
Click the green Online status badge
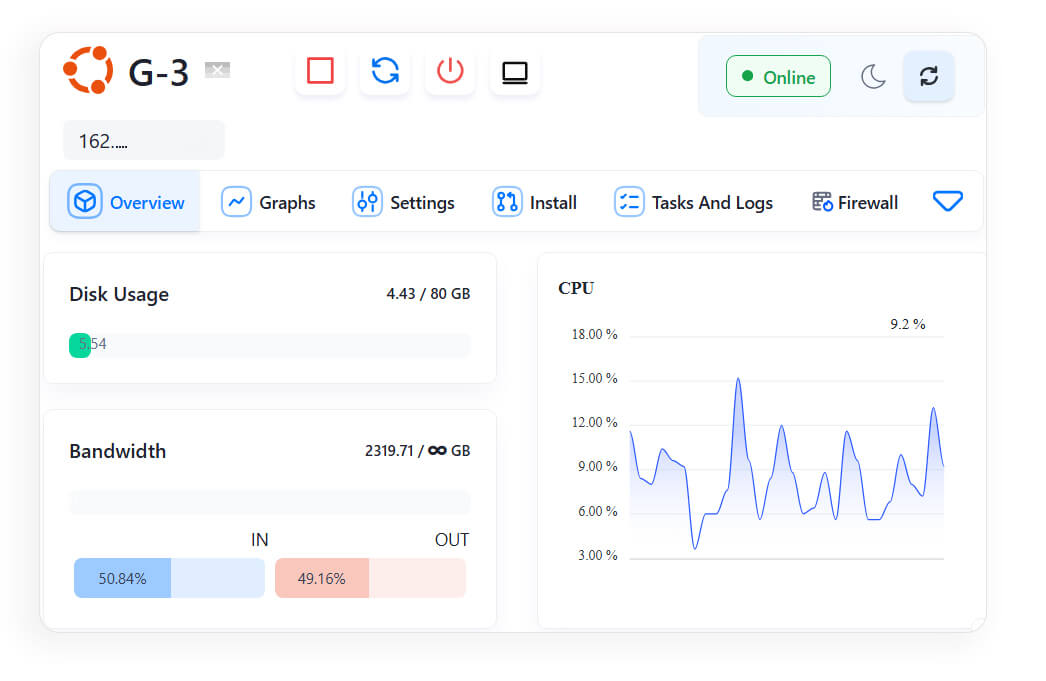click(778, 77)
